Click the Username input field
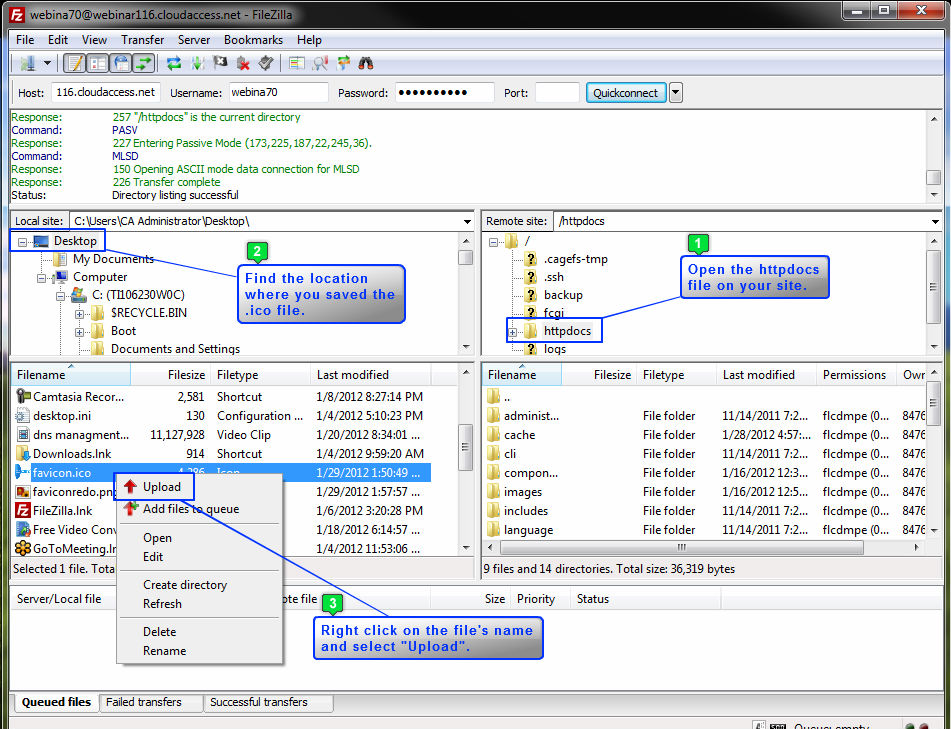The image size is (951, 729). coord(278,92)
